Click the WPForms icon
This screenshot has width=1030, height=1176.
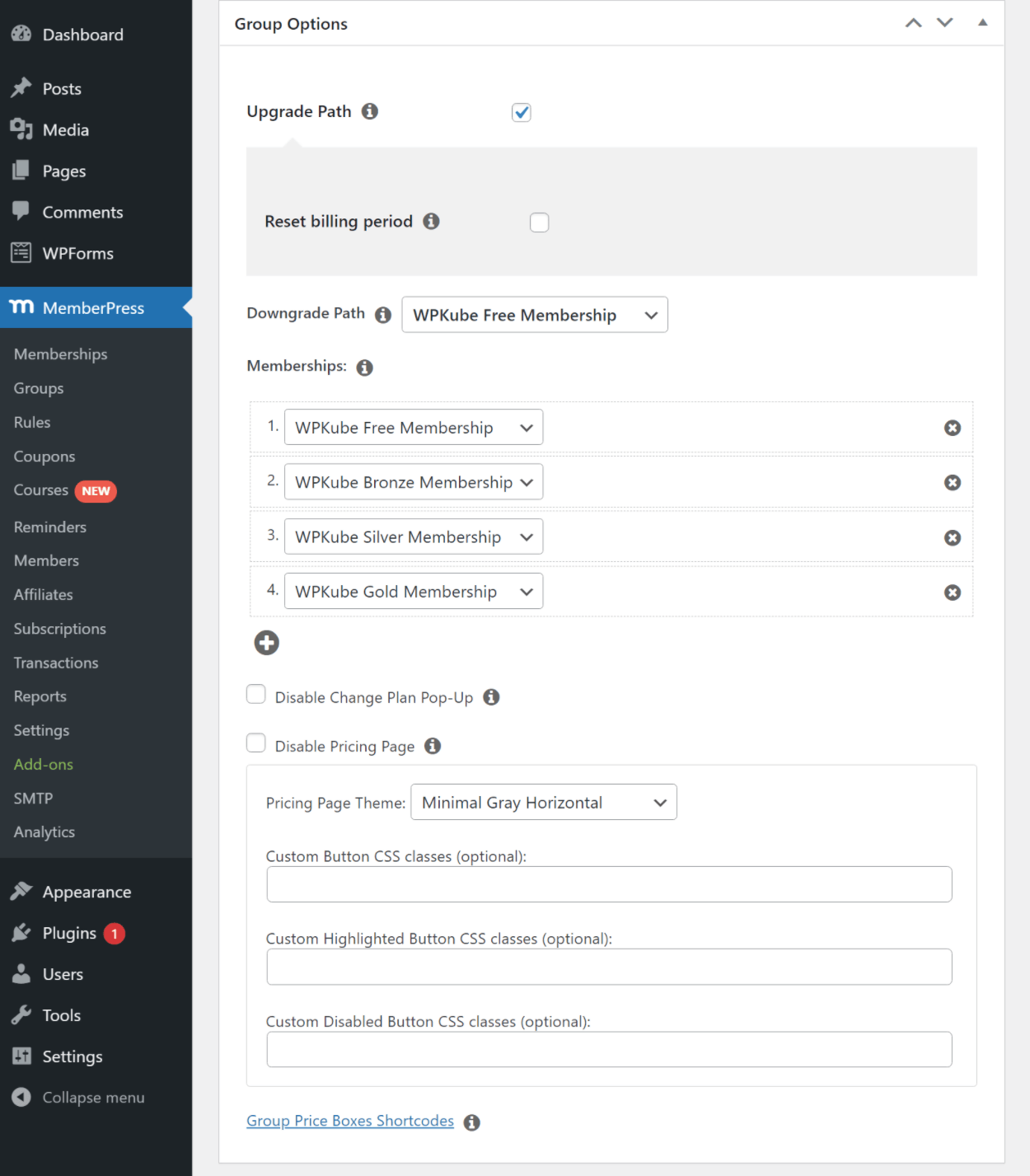(21, 253)
